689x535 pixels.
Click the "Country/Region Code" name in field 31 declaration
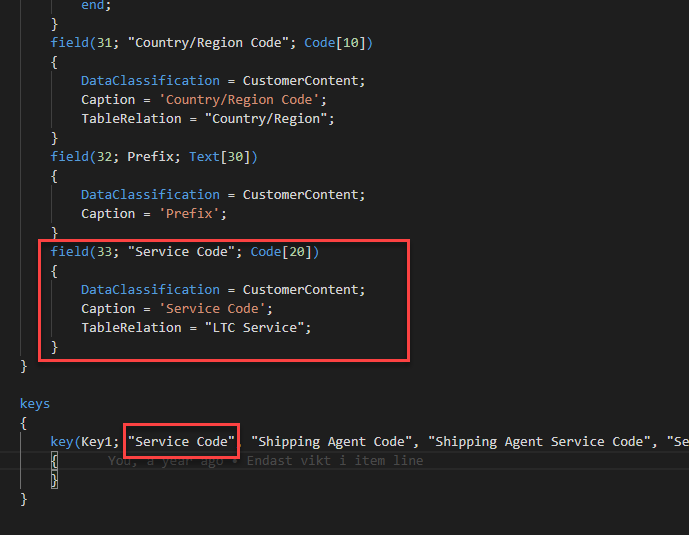208,43
